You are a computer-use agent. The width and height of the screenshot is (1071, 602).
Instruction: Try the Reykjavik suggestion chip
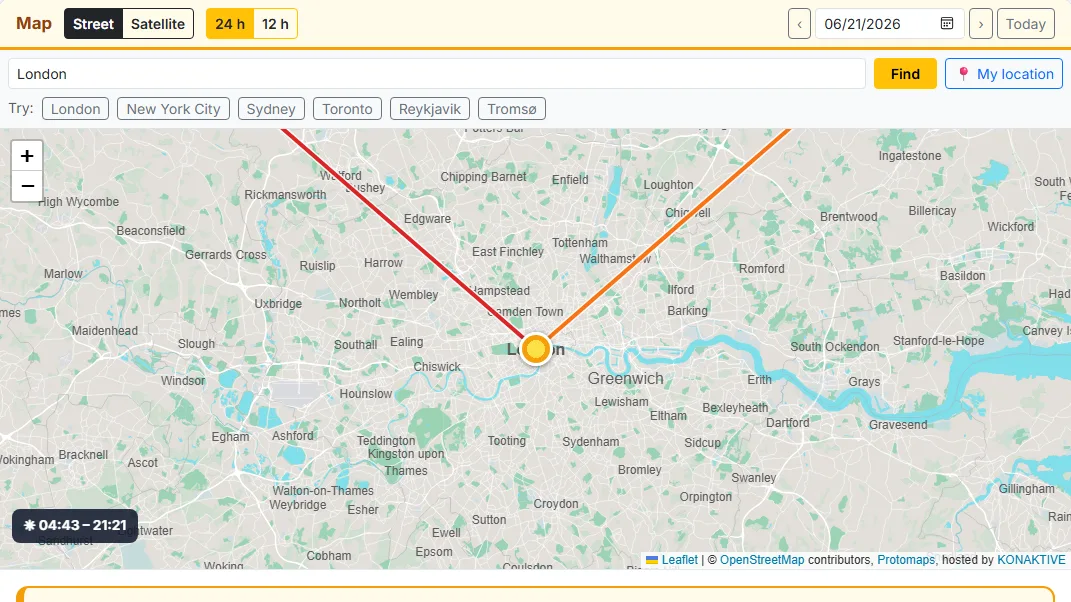point(430,109)
